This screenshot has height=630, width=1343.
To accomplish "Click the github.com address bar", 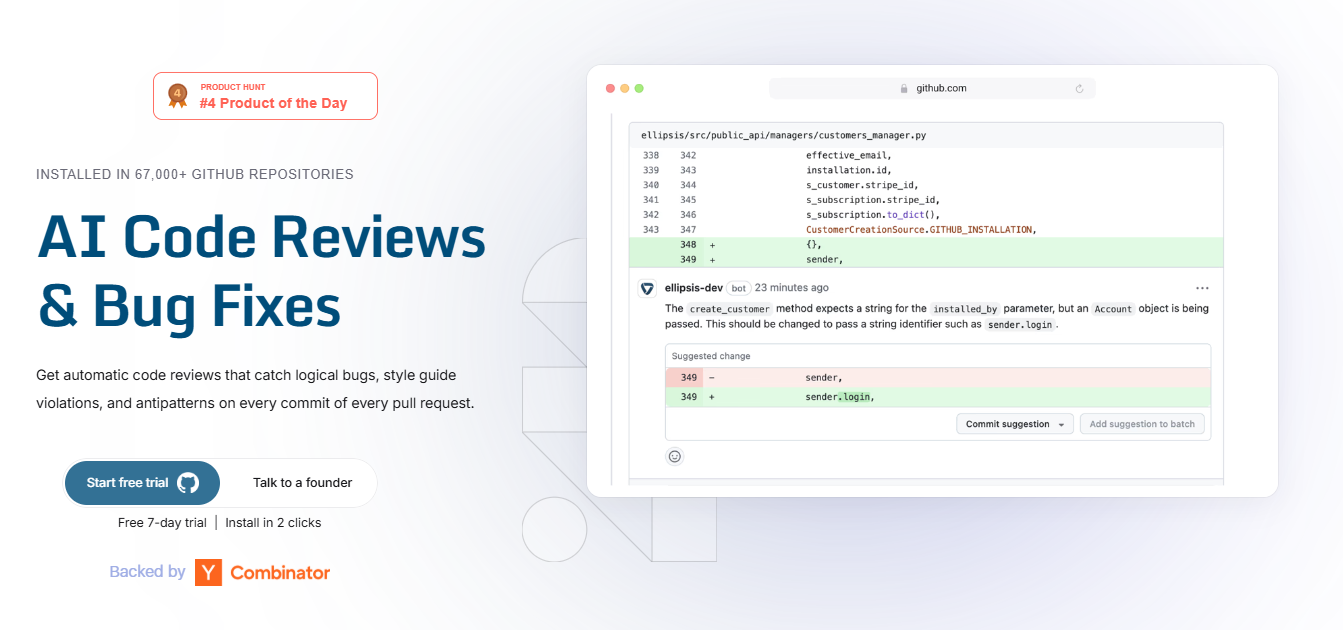I will [x=932, y=88].
